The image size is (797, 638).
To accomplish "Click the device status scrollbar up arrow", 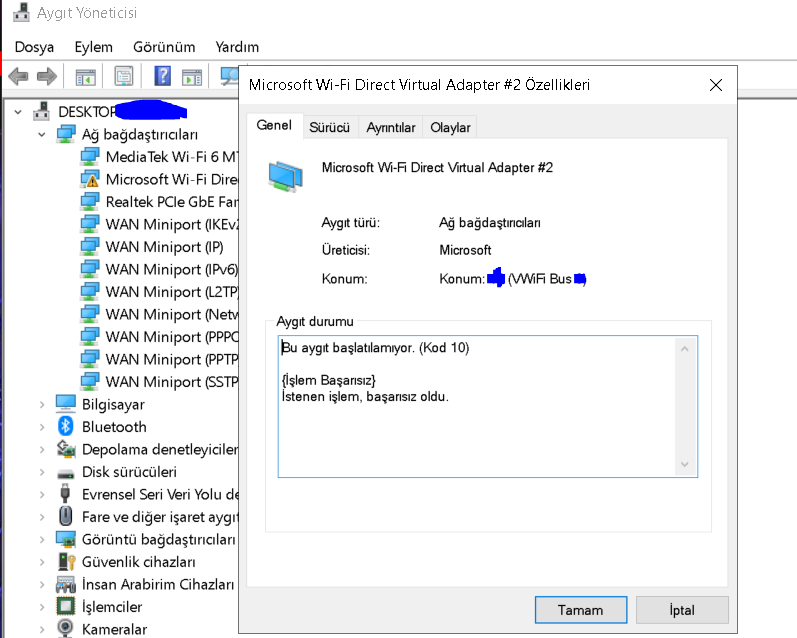I will (x=685, y=349).
